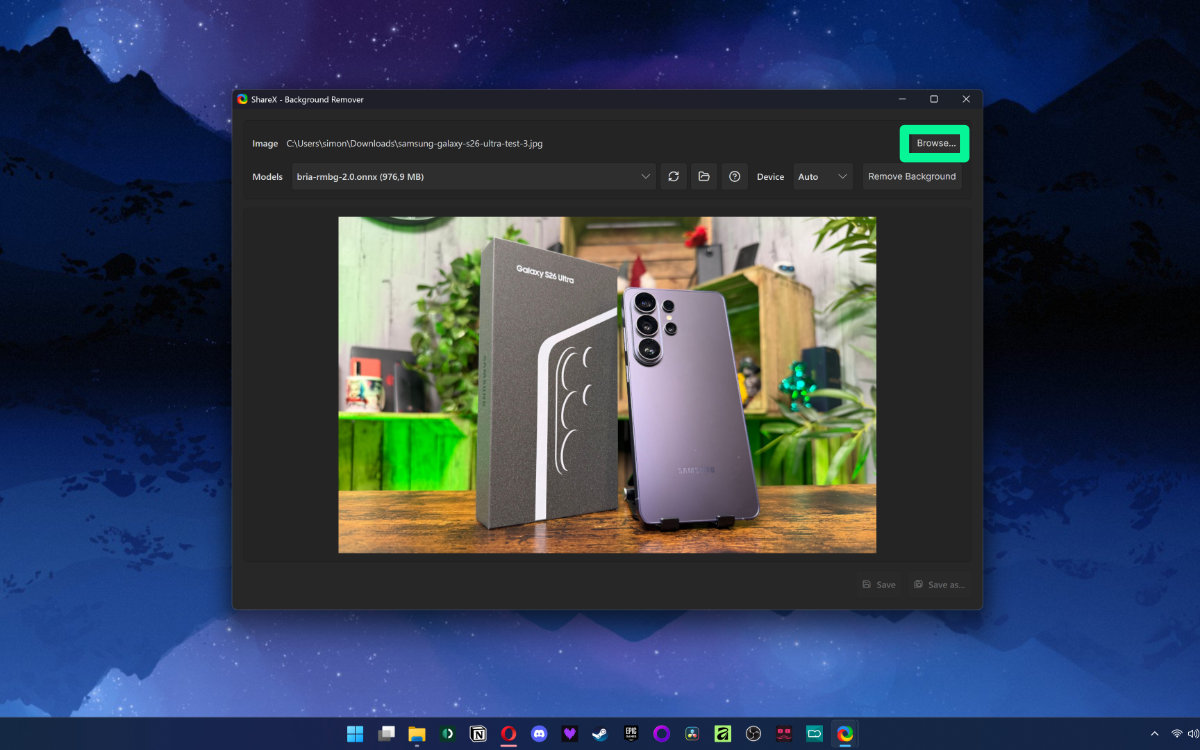Open Steam from the taskbar
Screen dimensions: 1200x750
tap(600, 734)
